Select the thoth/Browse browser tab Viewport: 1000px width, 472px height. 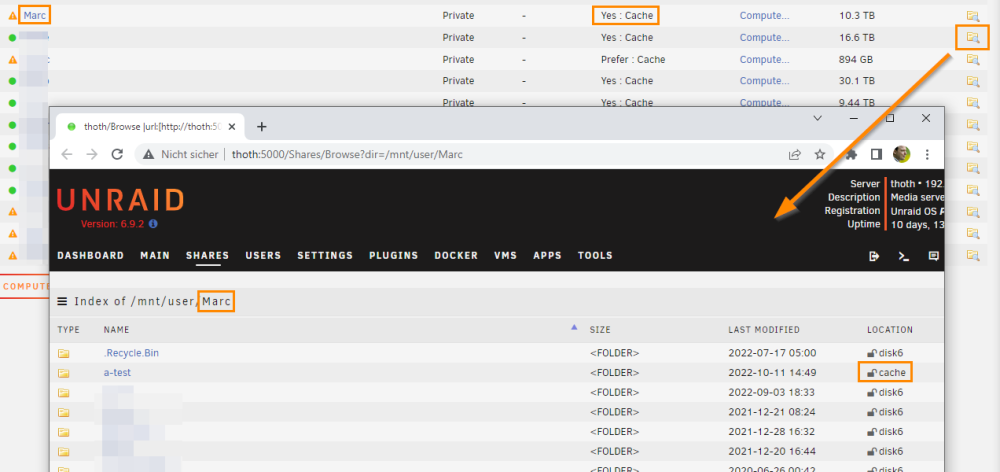pos(150,126)
